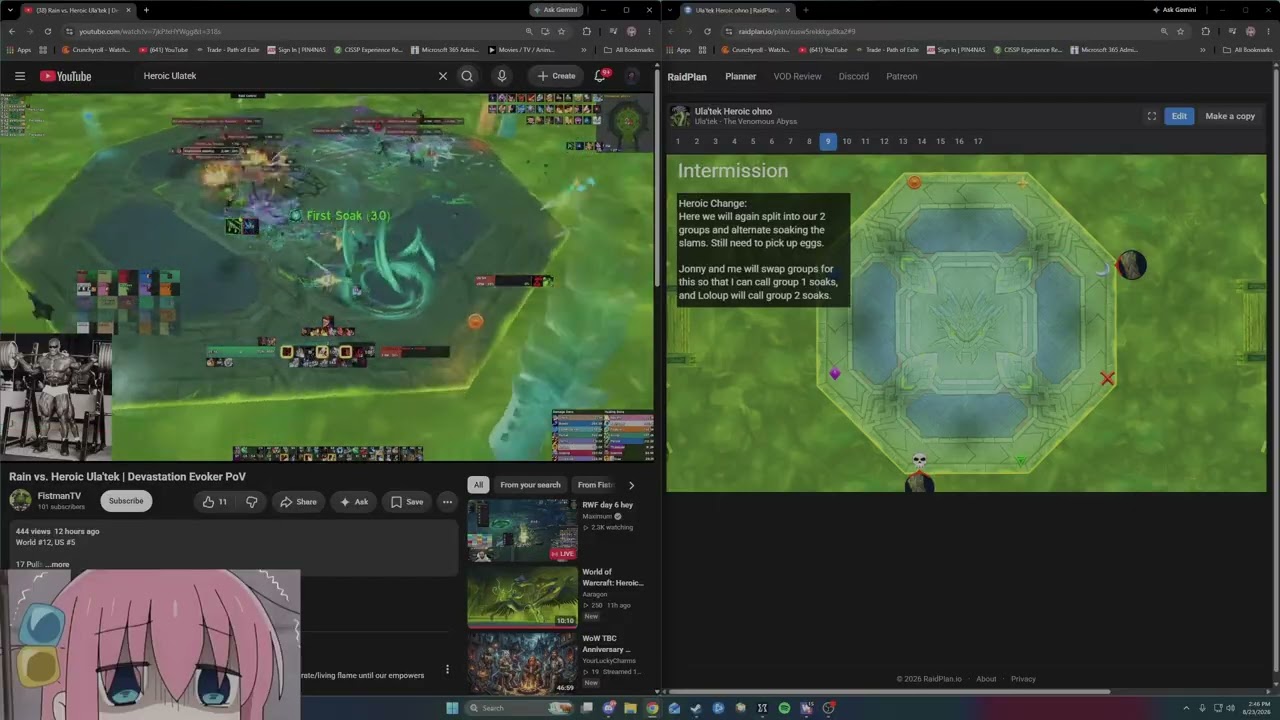
Task: Go to plan slide 17
Action: click(978, 142)
